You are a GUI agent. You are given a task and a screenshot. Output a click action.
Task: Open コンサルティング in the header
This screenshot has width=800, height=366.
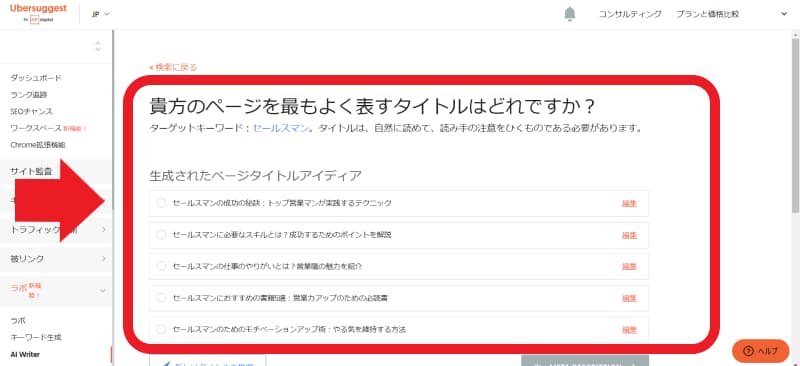click(630, 14)
